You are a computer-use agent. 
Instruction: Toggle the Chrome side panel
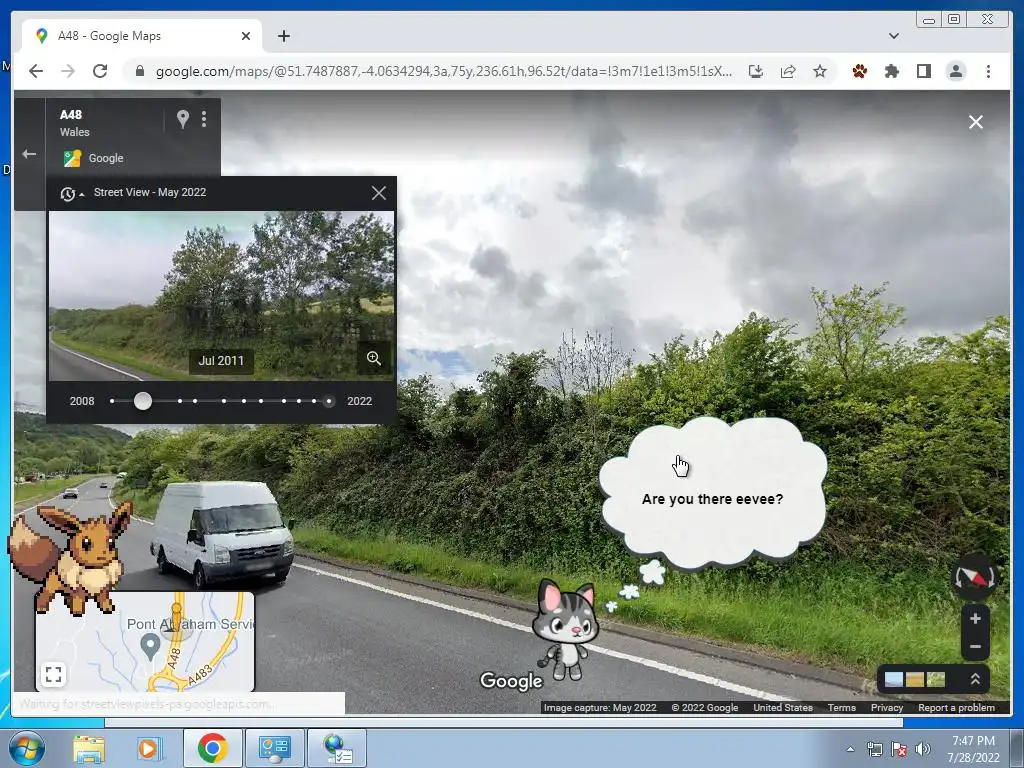coord(923,71)
